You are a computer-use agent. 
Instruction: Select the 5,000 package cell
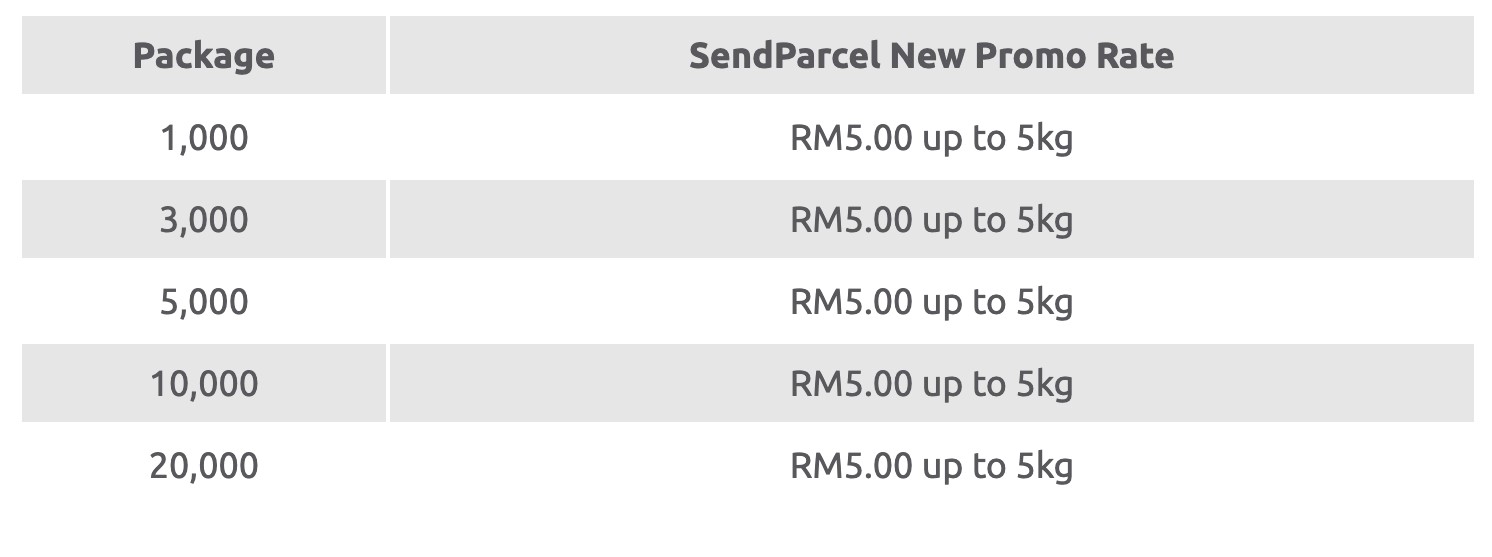204,301
